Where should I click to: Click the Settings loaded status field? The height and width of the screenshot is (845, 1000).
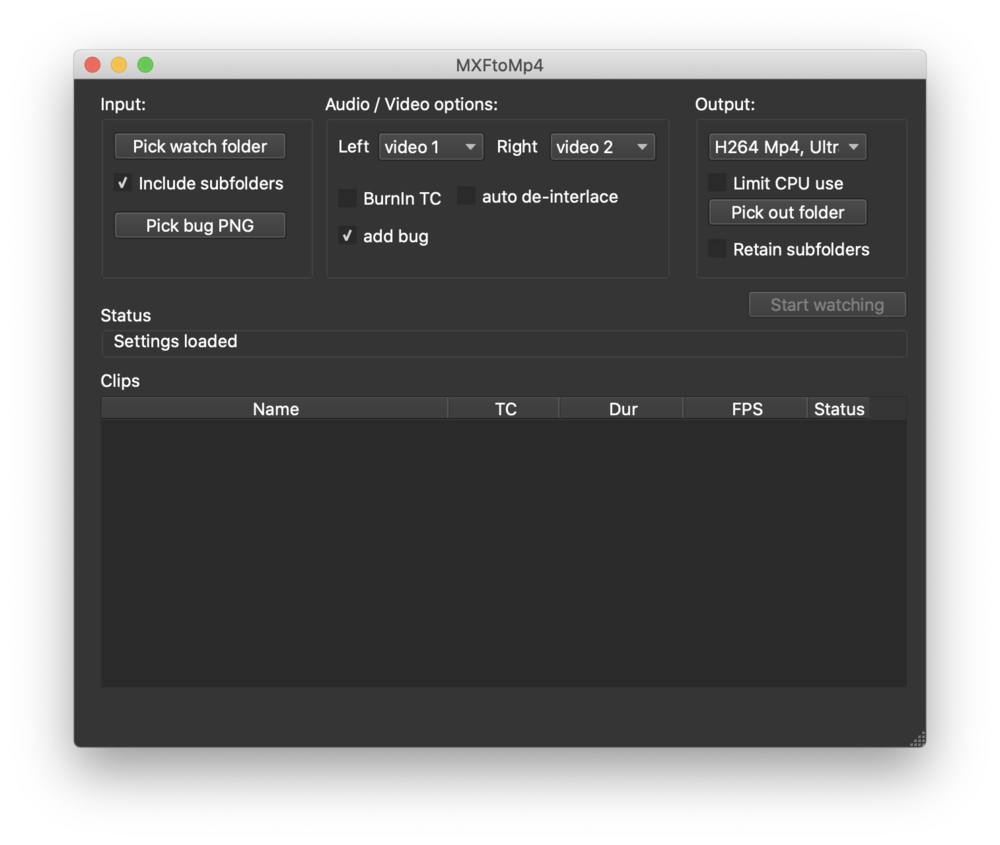[x=503, y=342]
